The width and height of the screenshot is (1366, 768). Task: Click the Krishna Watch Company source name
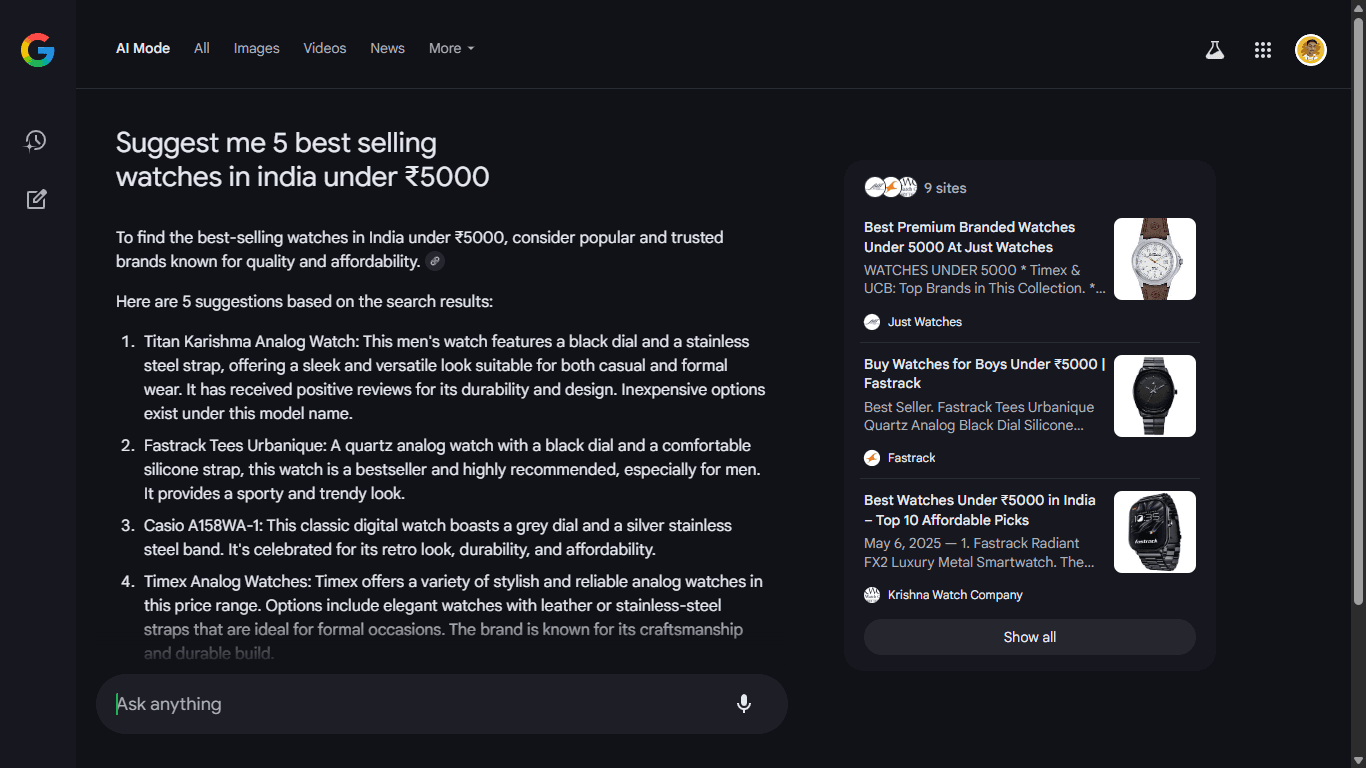(x=955, y=595)
